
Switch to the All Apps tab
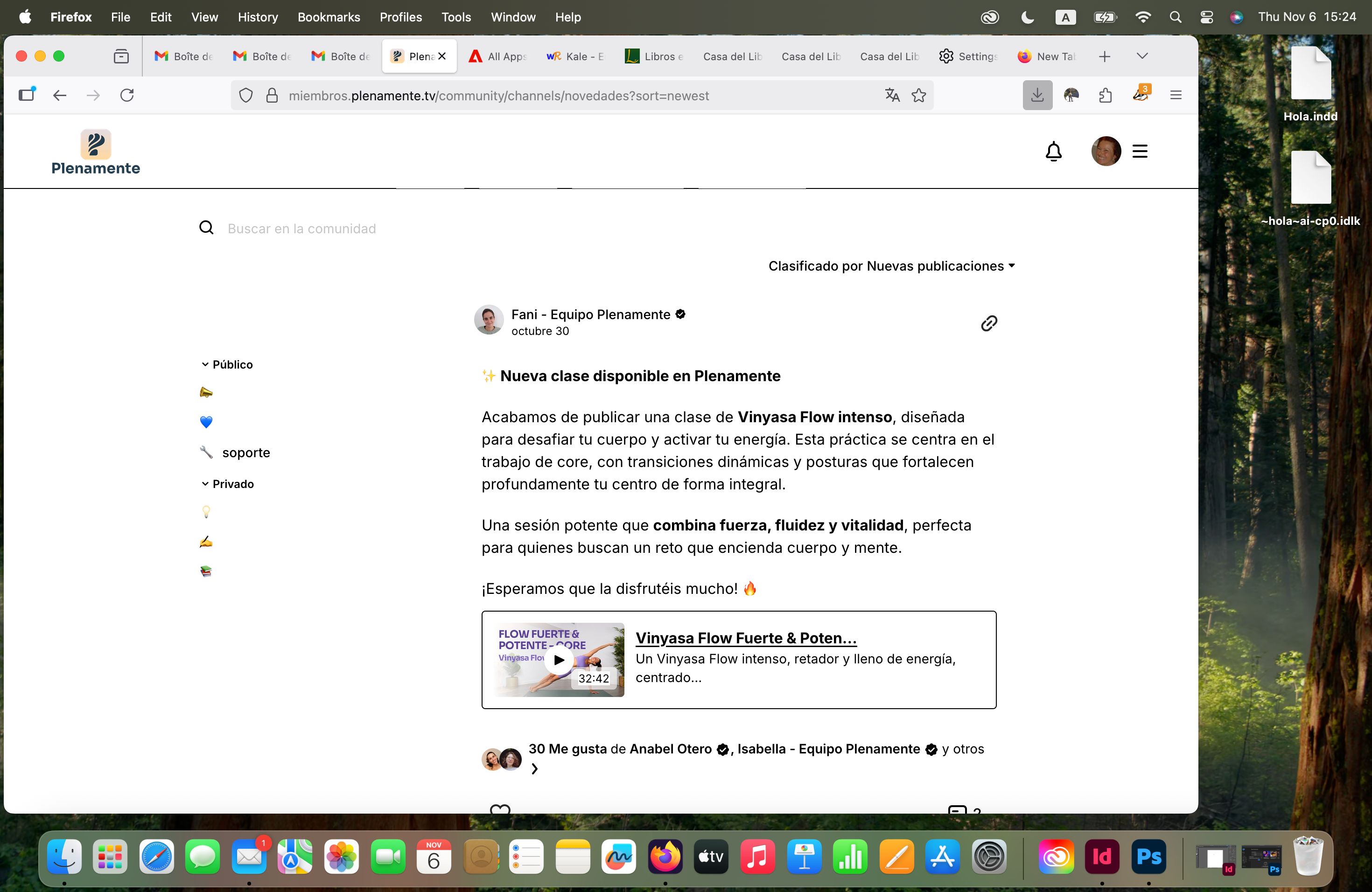498,56
